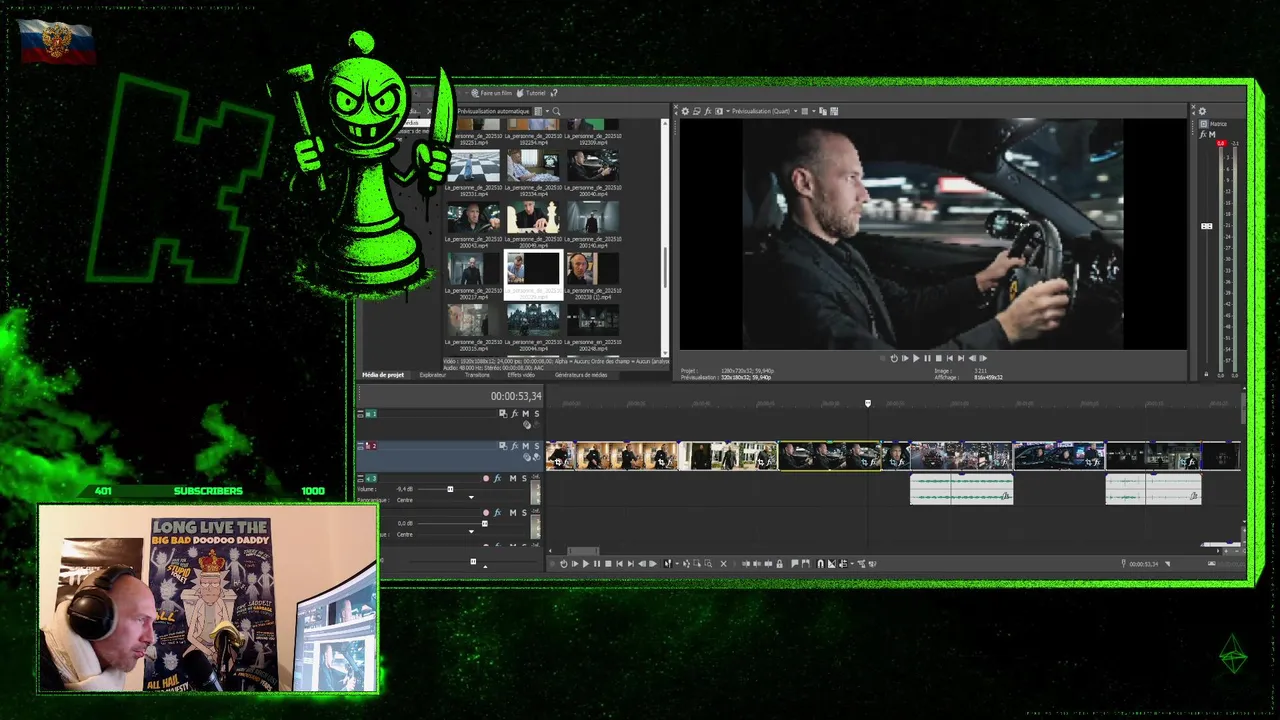Click the help question mark icon
The height and width of the screenshot is (720, 1280).
[554, 93]
